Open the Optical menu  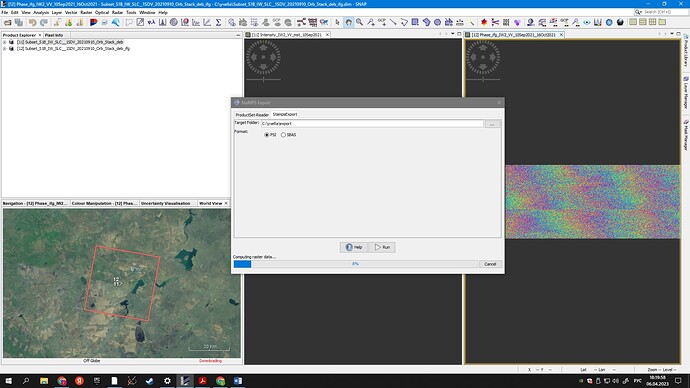(102, 12)
